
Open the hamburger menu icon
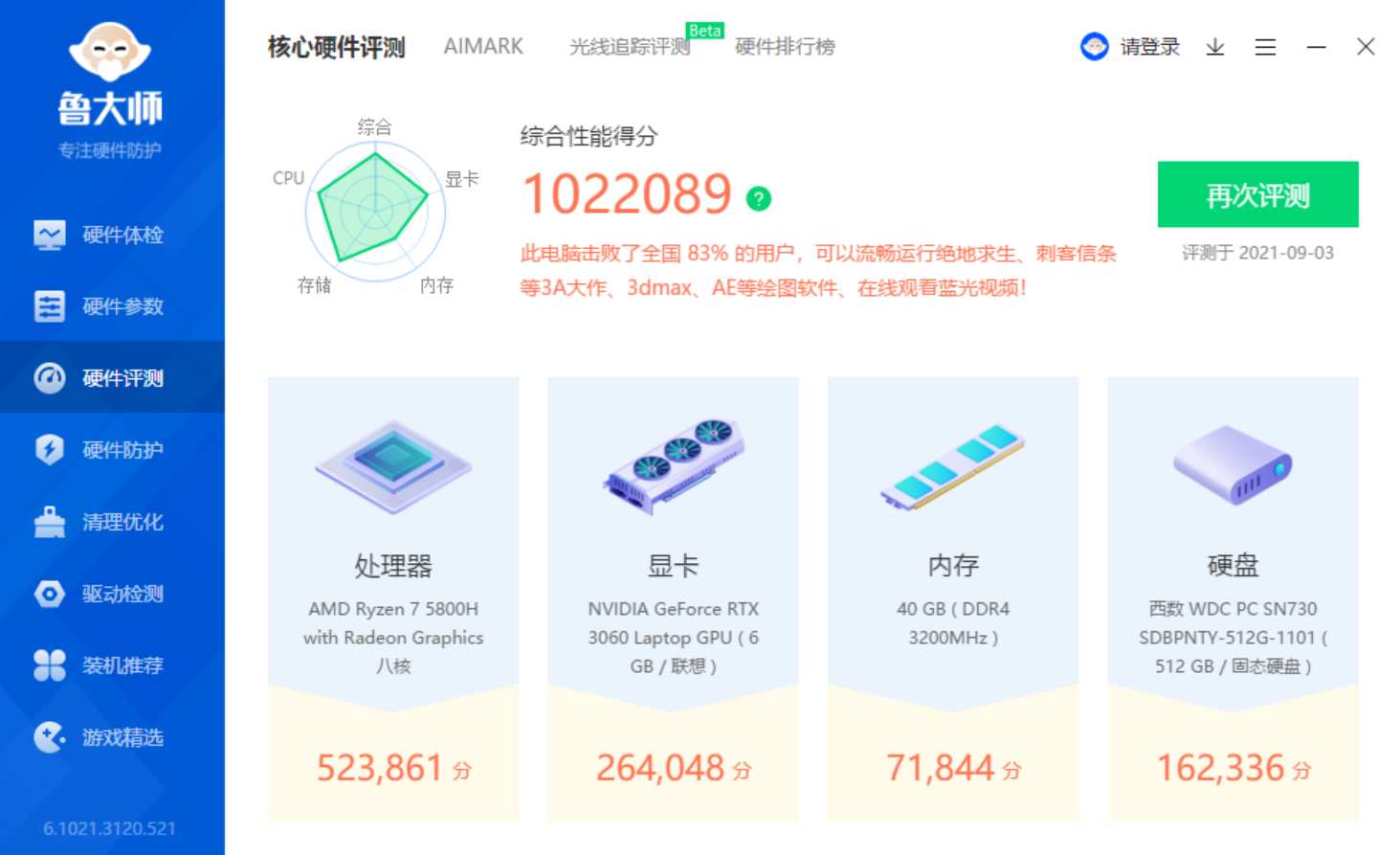coord(1265,47)
